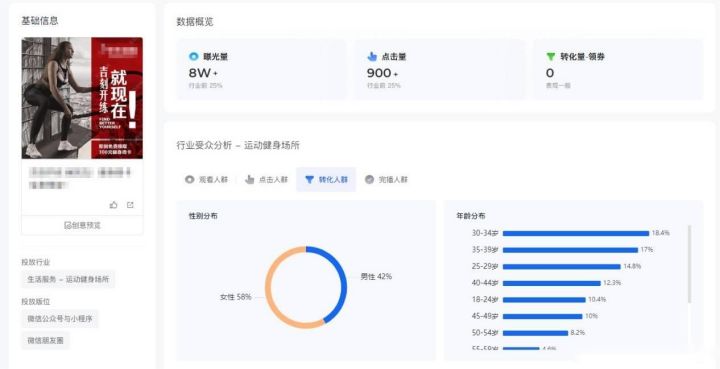This screenshot has height=369, width=720.
Task: Click the 点击量 hand pointer icon
Action: (x=372, y=57)
